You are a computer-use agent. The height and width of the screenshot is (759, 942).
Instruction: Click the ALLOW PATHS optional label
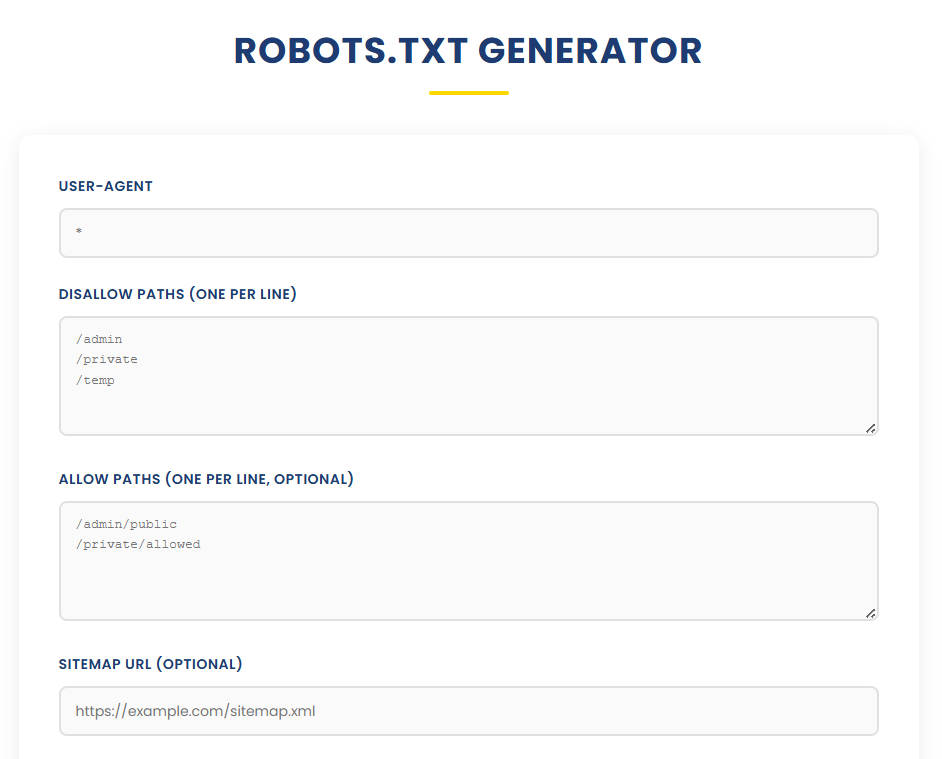point(206,479)
